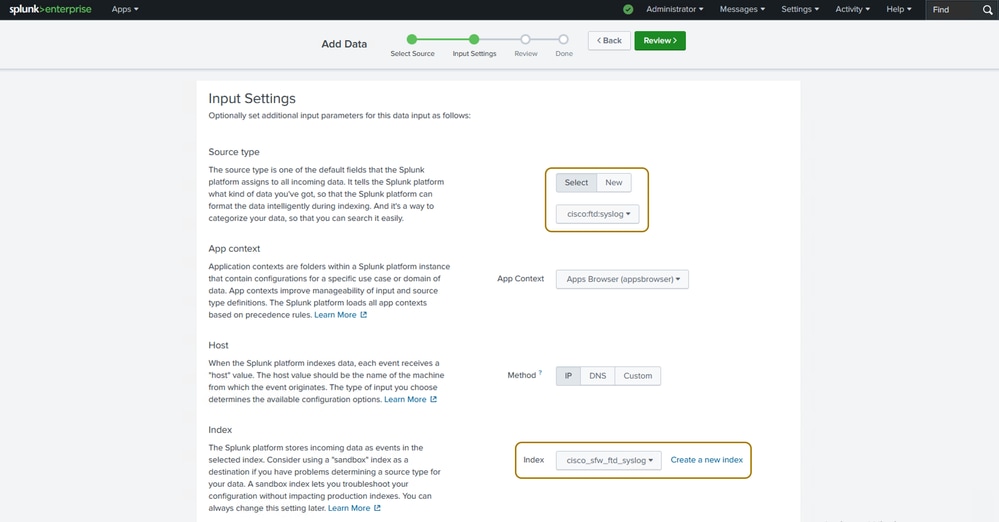This screenshot has height=522, width=999.
Task: Click the Splunk enterprise logo
Action: [x=50, y=10]
